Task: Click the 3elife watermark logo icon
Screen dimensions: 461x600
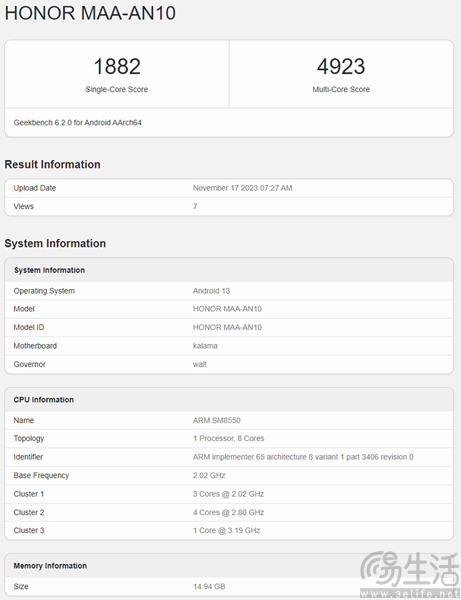Action: point(379,569)
